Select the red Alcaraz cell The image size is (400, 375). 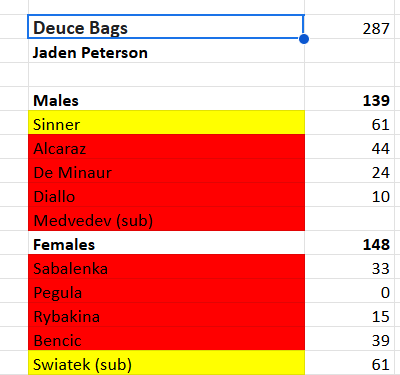[x=166, y=147]
